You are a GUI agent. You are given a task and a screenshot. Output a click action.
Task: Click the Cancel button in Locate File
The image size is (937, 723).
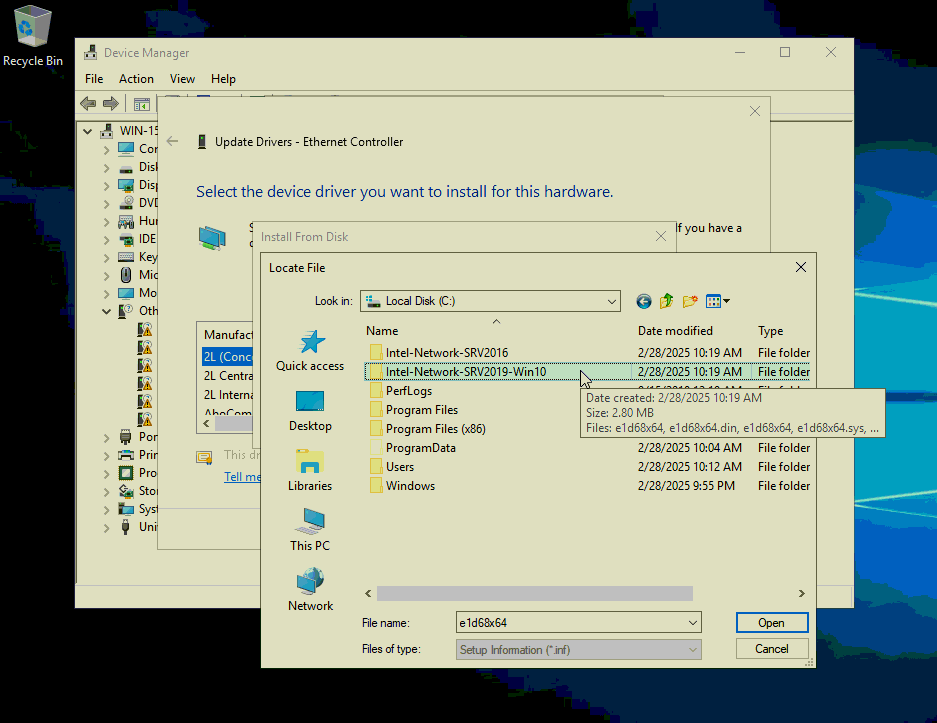pyautogui.click(x=771, y=649)
